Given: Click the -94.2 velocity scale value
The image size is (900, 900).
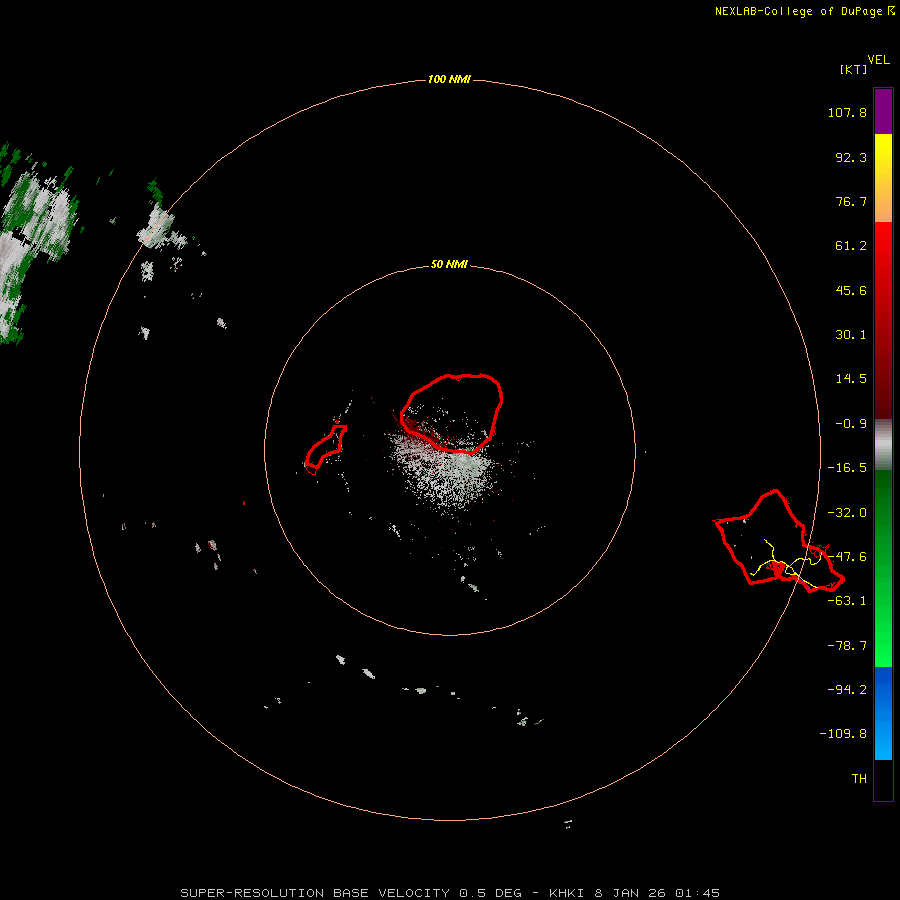Looking at the screenshot, I should (847, 689).
